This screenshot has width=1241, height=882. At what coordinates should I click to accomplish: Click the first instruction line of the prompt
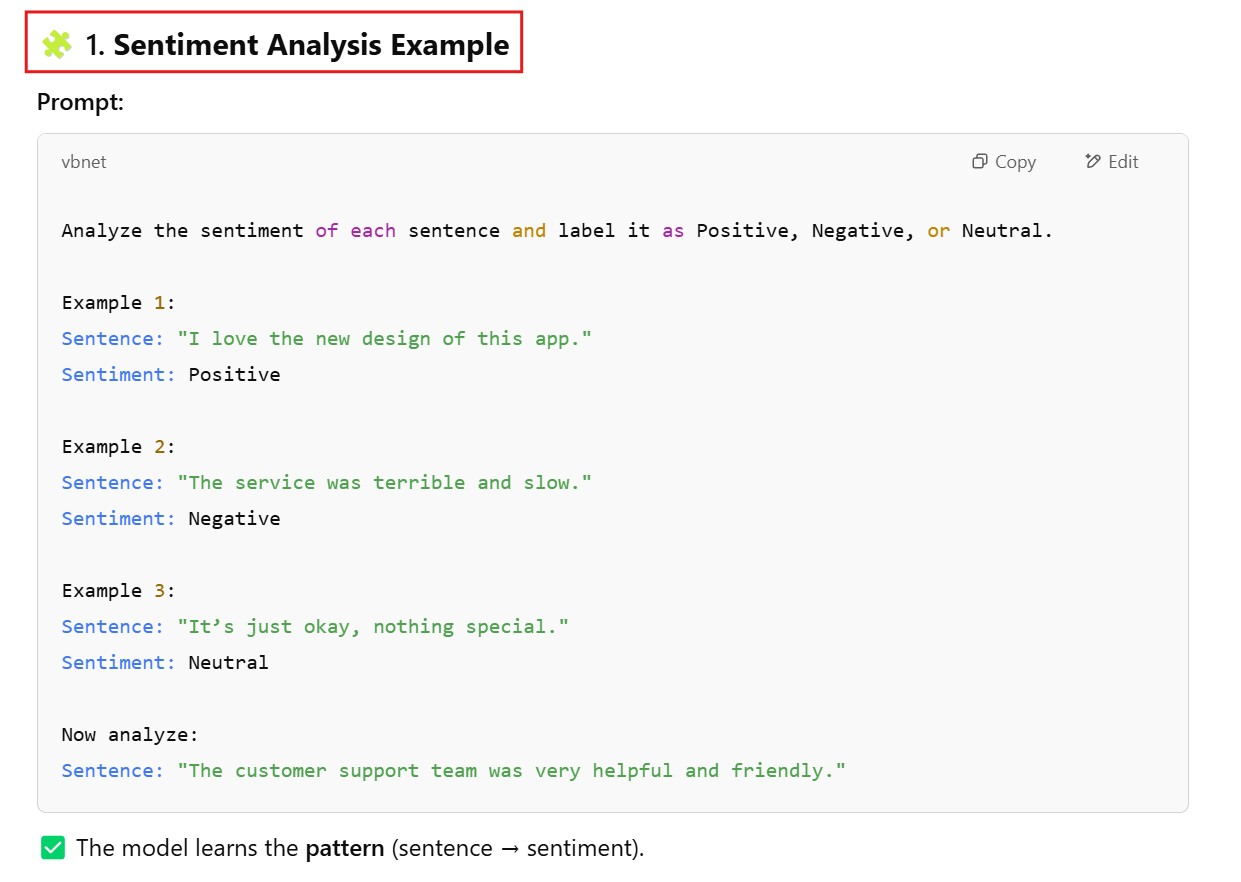(x=556, y=230)
